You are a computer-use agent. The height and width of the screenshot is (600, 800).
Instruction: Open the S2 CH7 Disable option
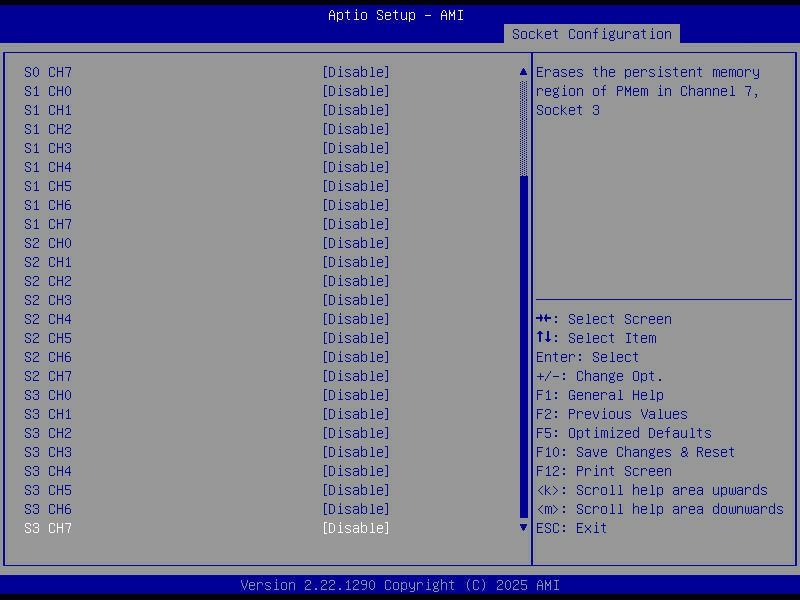coord(356,376)
